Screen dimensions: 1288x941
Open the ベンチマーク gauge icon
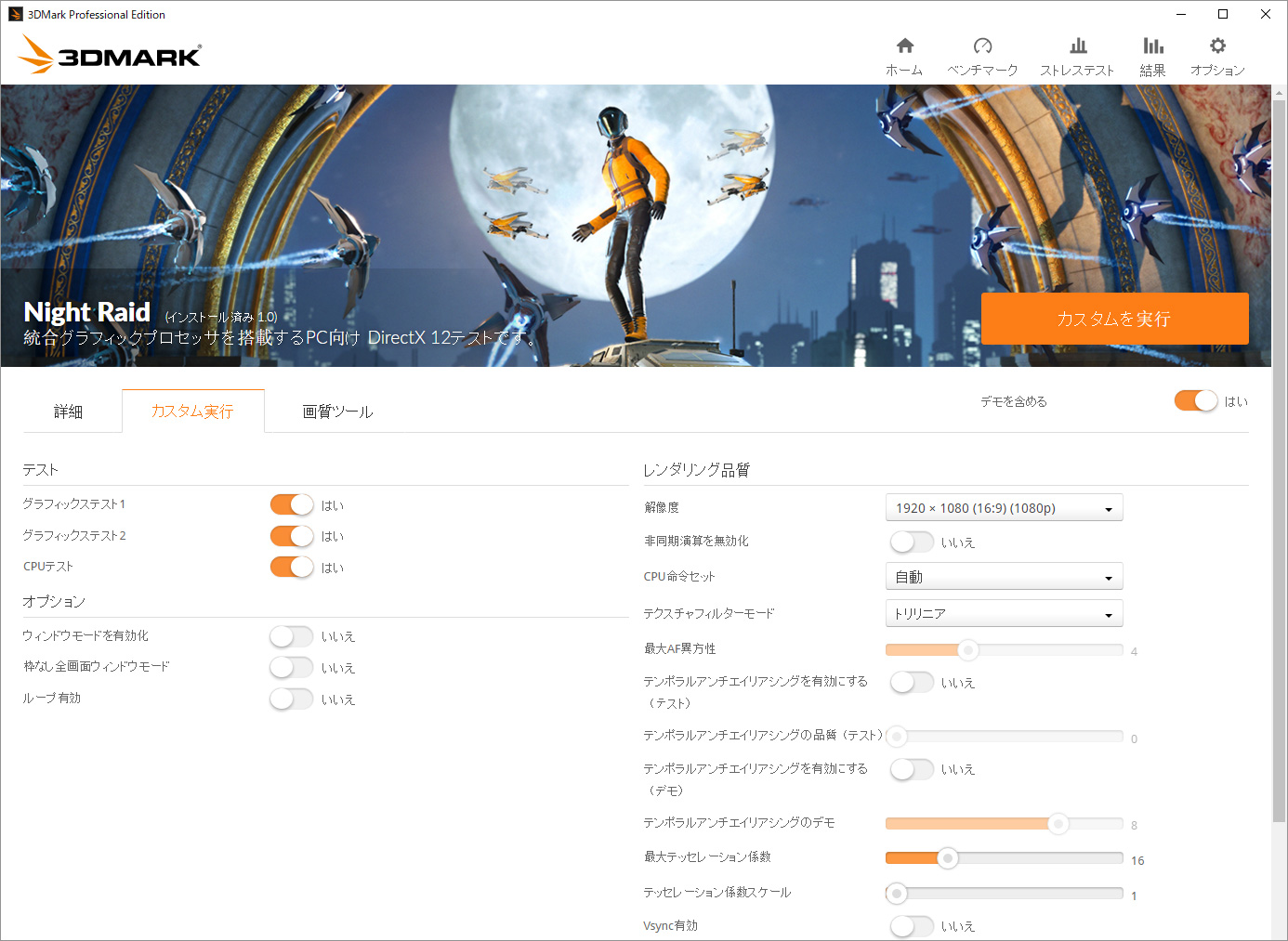(x=982, y=46)
